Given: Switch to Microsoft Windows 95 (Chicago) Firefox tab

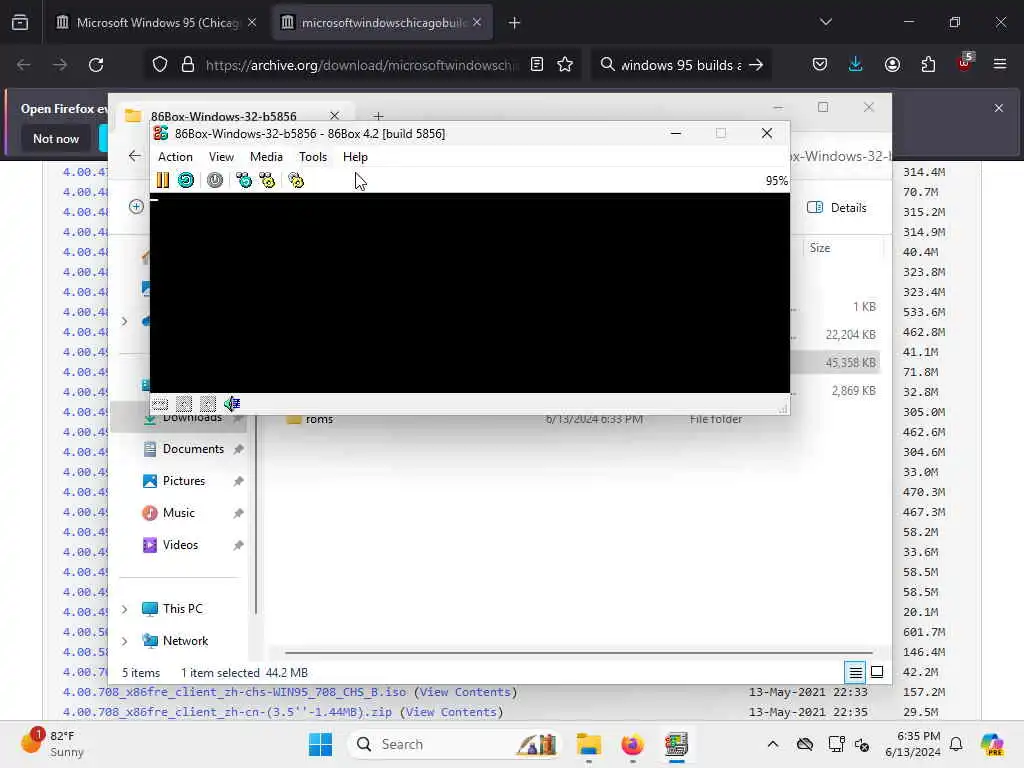Looking at the screenshot, I should point(157,23).
